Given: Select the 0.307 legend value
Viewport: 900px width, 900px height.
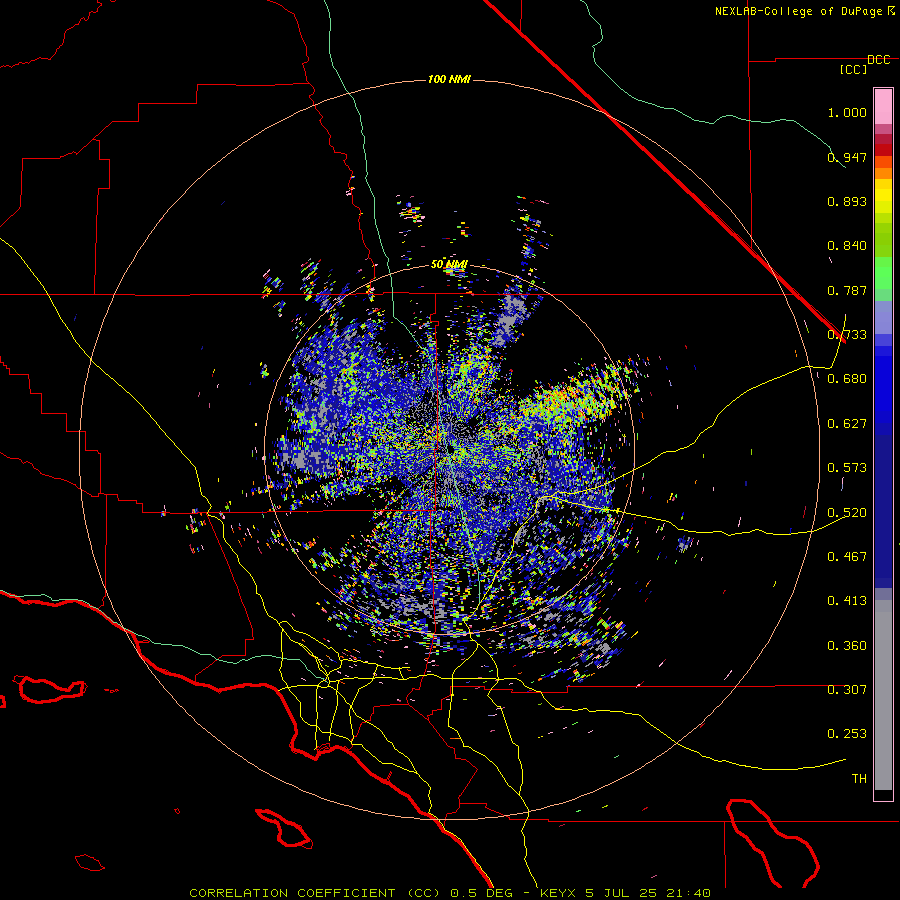Looking at the screenshot, I should (x=847, y=690).
